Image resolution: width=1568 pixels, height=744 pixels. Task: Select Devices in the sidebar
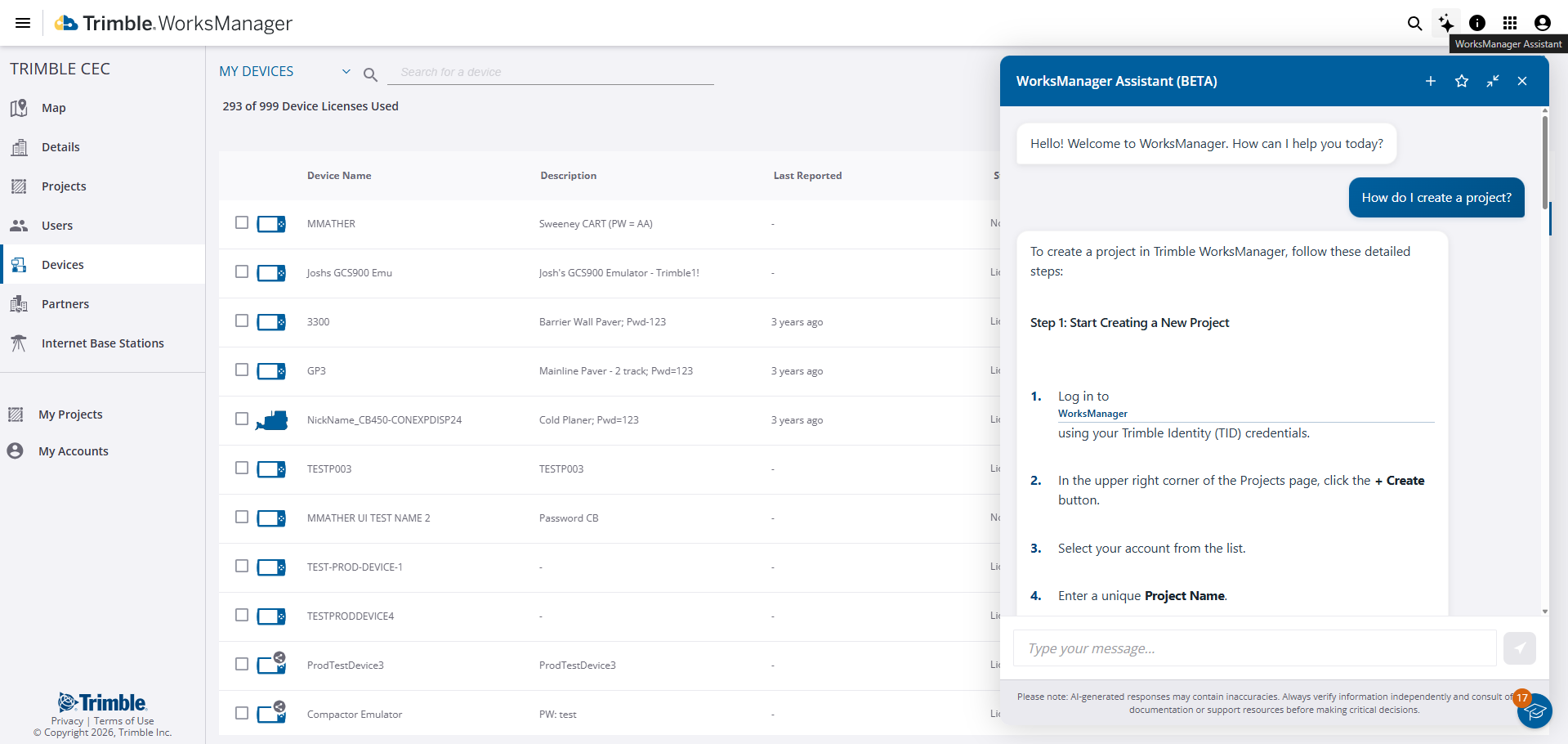pyautogui.click(x=102, y=265)
